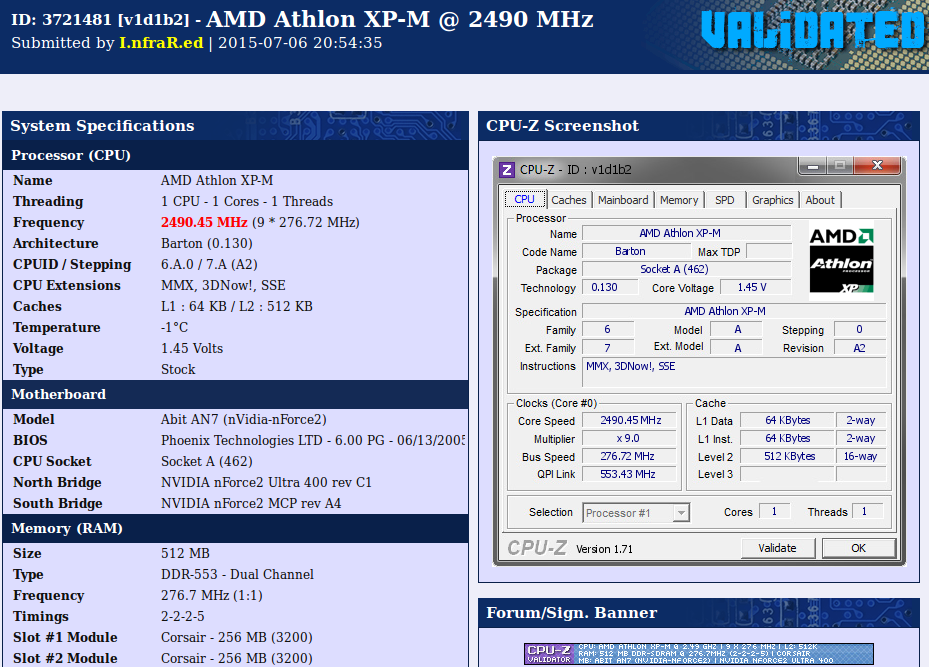Click the Motherboard section header
The image size is (929, 667).
(x=236, y=395)
